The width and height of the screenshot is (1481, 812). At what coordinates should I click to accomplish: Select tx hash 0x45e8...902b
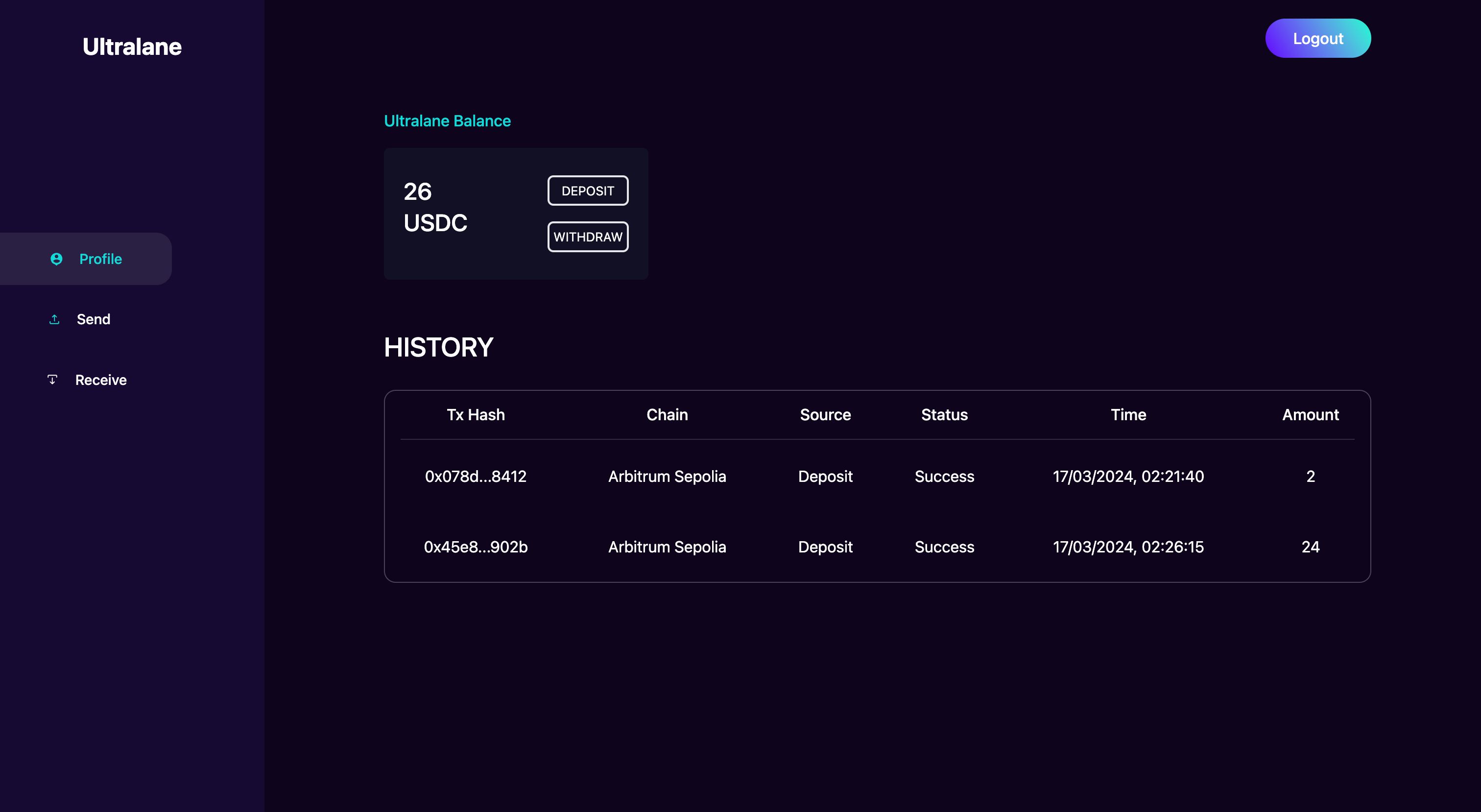476,547
